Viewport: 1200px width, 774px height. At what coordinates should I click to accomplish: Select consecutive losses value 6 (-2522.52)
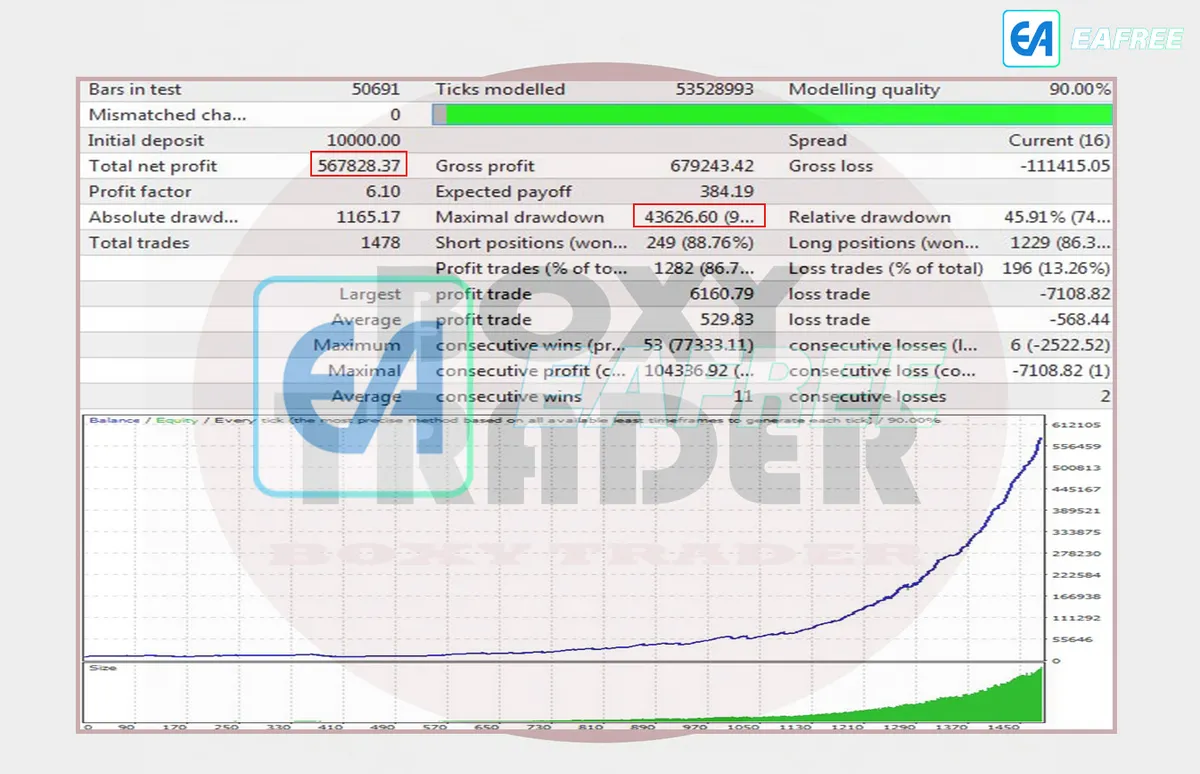click(x=1060, y=345)
